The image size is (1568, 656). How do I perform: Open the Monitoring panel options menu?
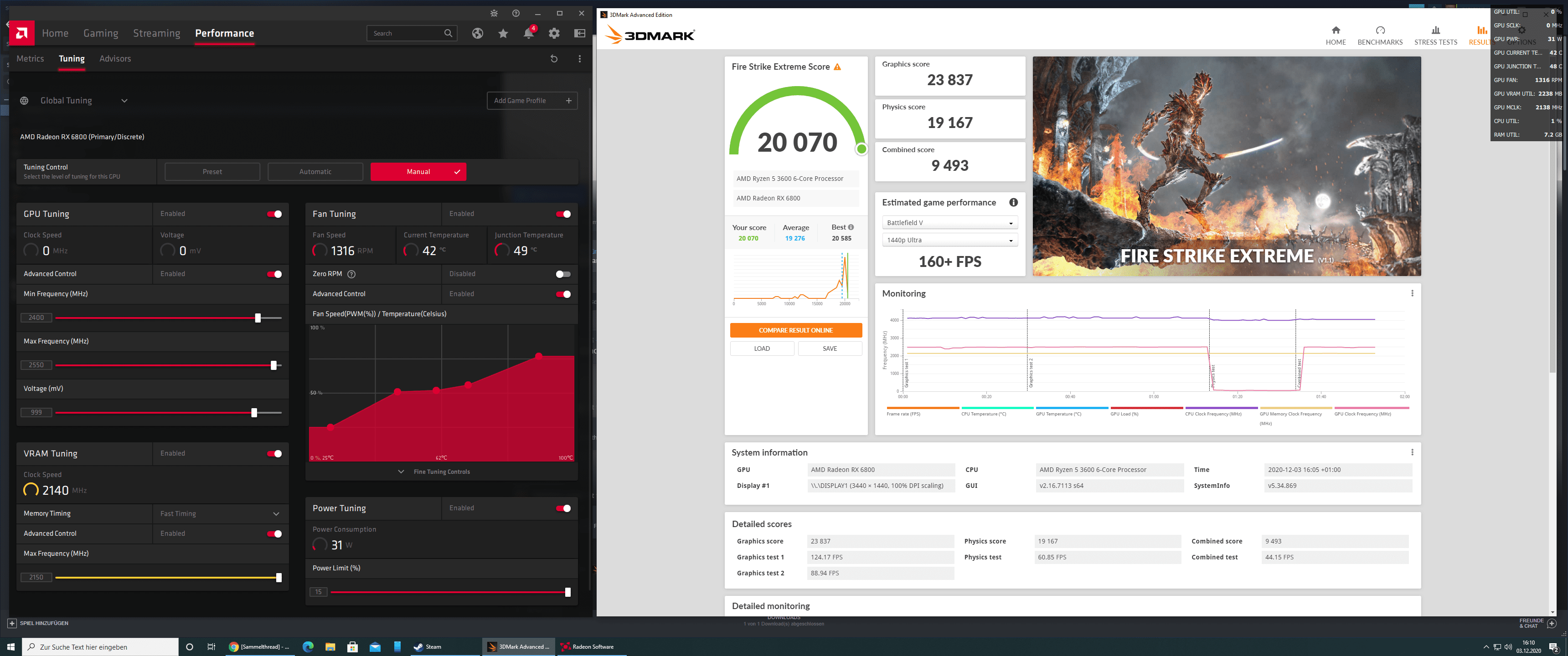click(1412, 293)
